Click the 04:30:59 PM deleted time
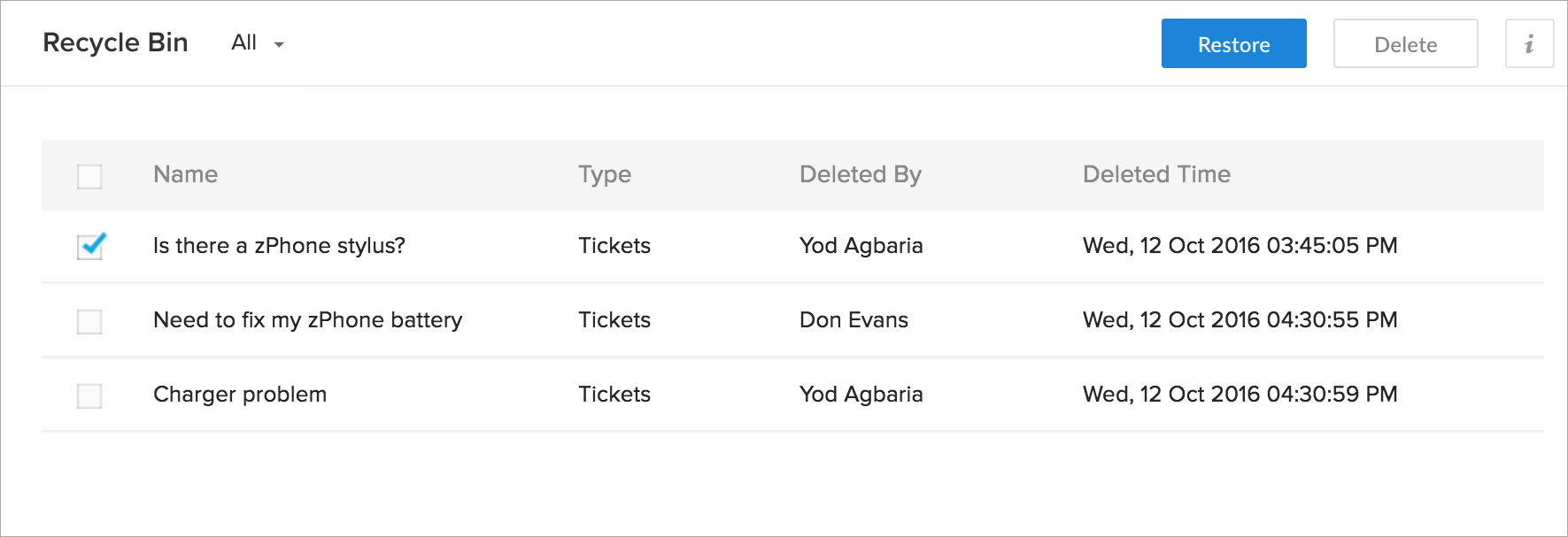The image size is (1568, 537). (1240, 395)
